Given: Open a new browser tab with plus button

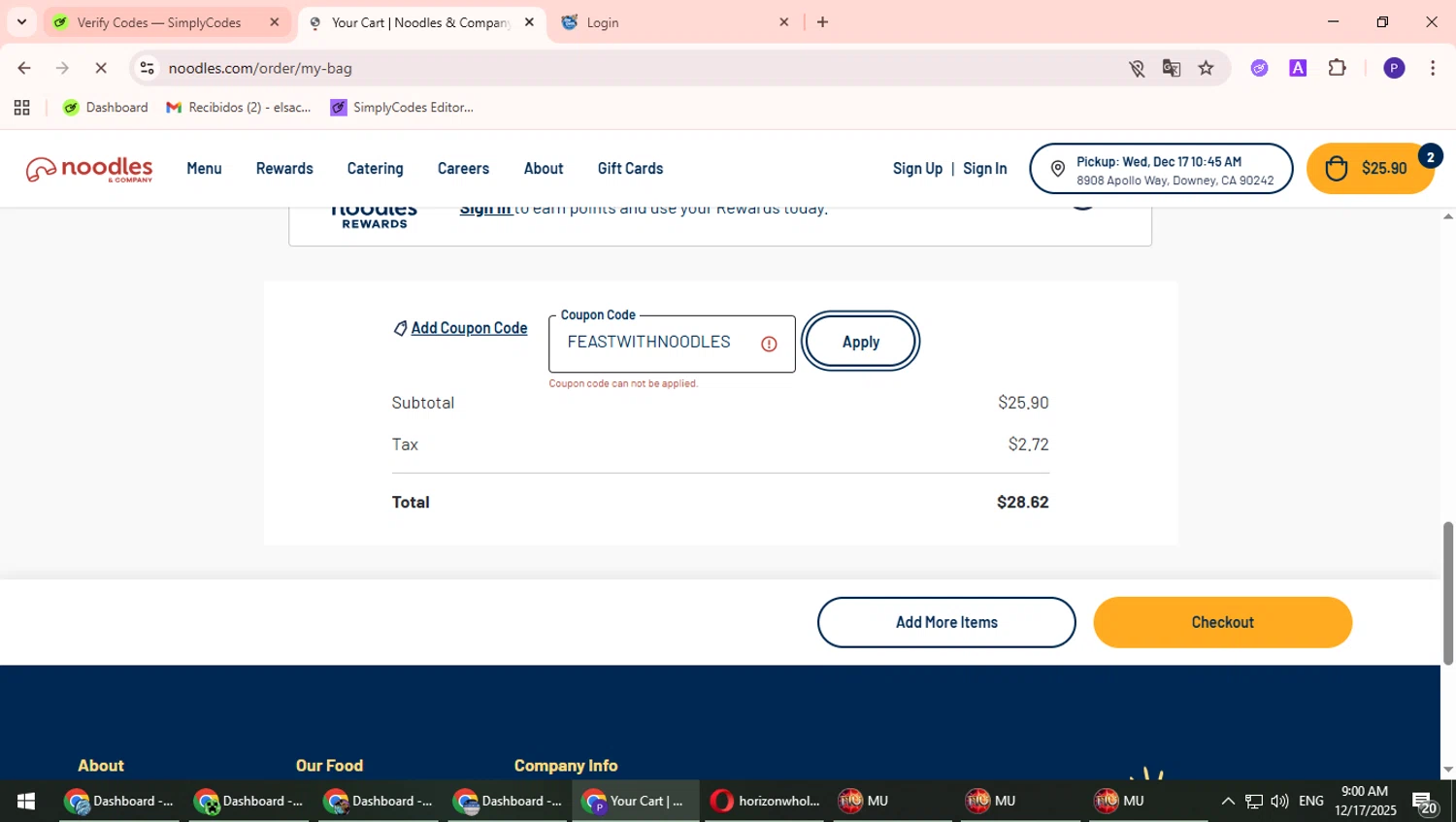Looking at the screenshot, I should tap(822, 22).
